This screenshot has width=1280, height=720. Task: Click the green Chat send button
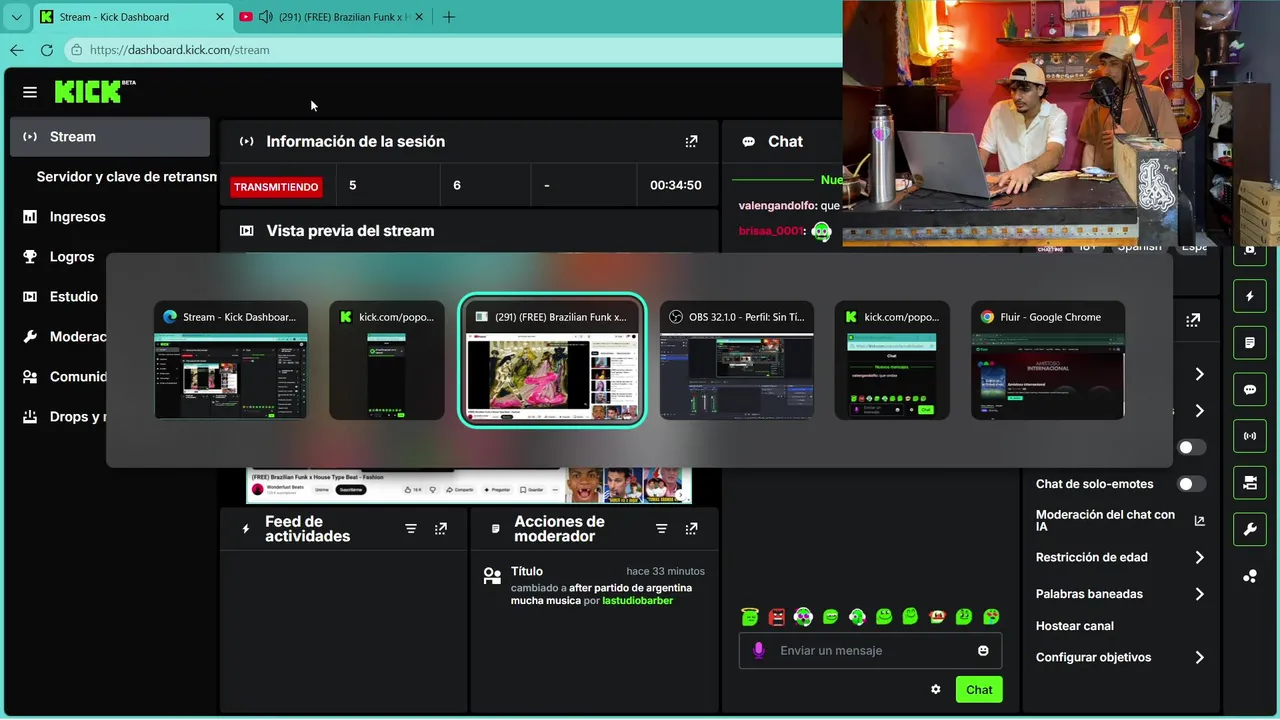click(x=979, y=689)
